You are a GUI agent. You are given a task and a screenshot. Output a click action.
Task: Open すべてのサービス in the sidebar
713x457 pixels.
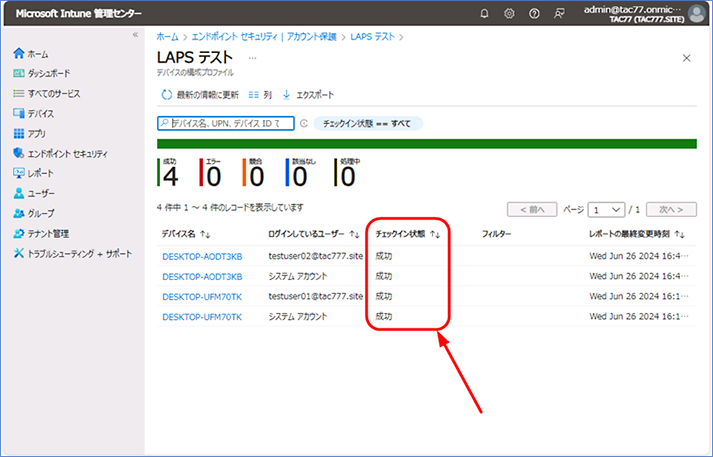click(x=47, y=94)
